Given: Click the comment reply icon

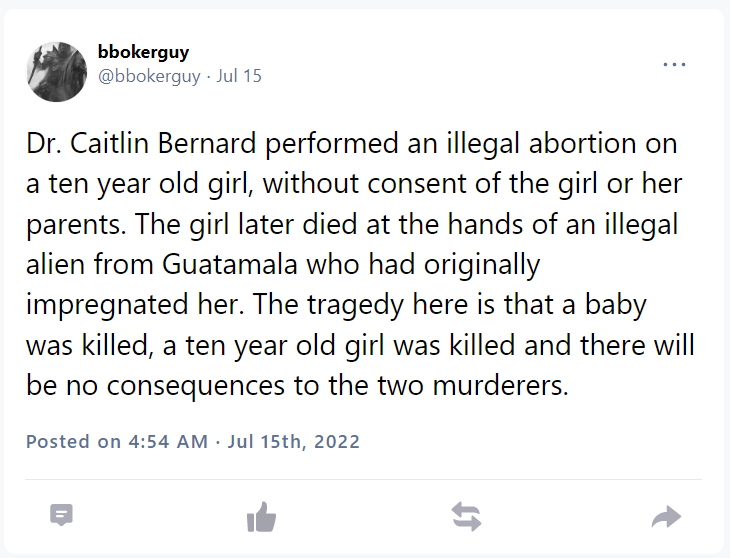Looking at the screenshot, I should (62, 516).
